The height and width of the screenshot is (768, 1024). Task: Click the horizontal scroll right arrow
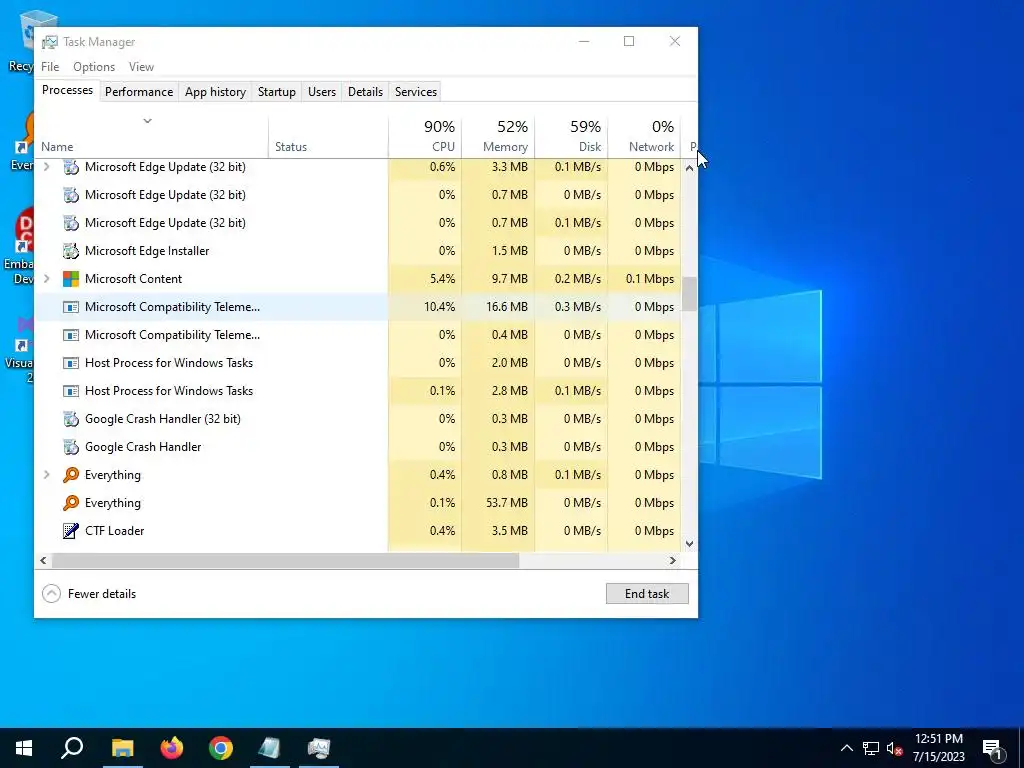tap(673, 561)
